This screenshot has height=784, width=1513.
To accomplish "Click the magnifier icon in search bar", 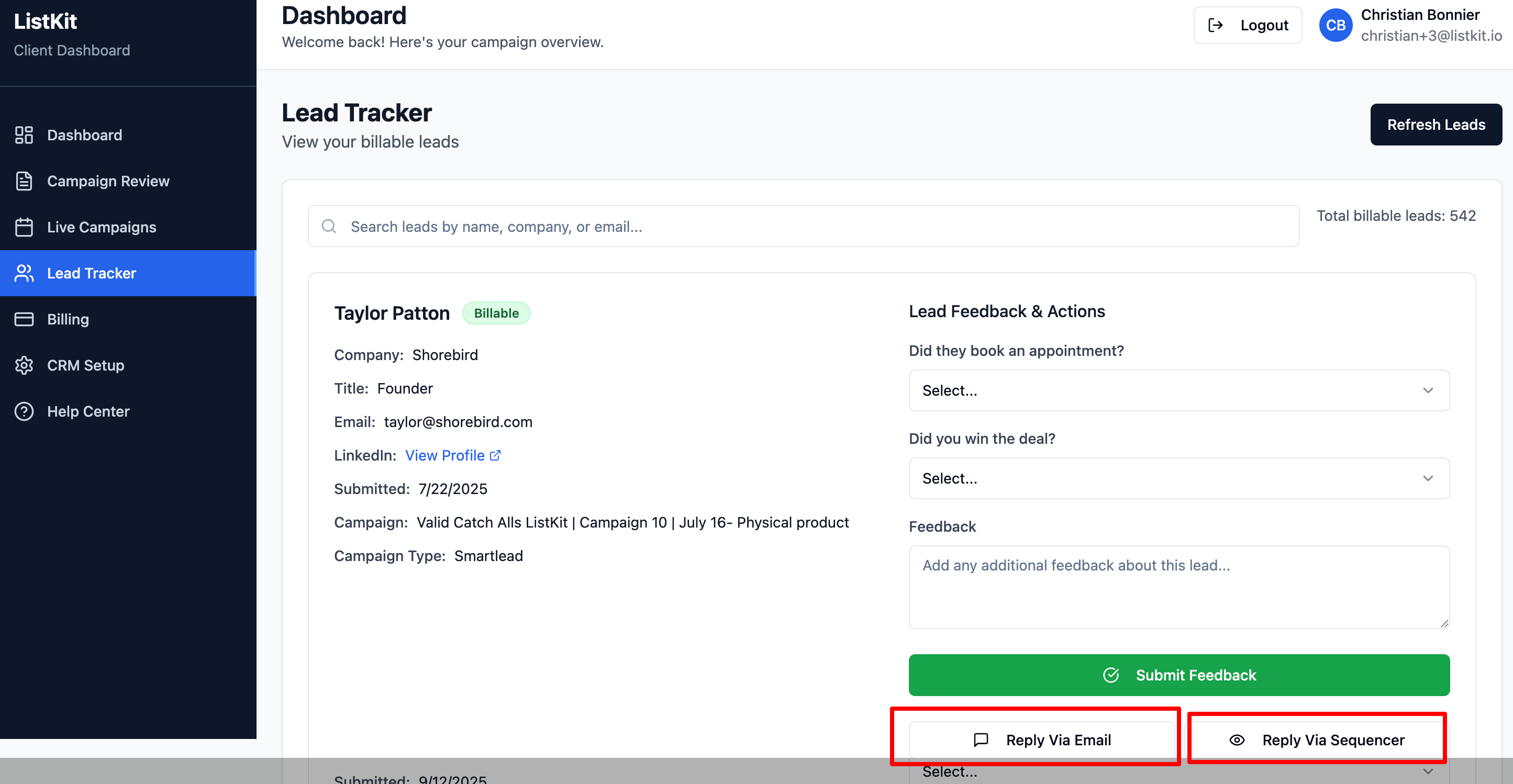I will coord(329,226).
